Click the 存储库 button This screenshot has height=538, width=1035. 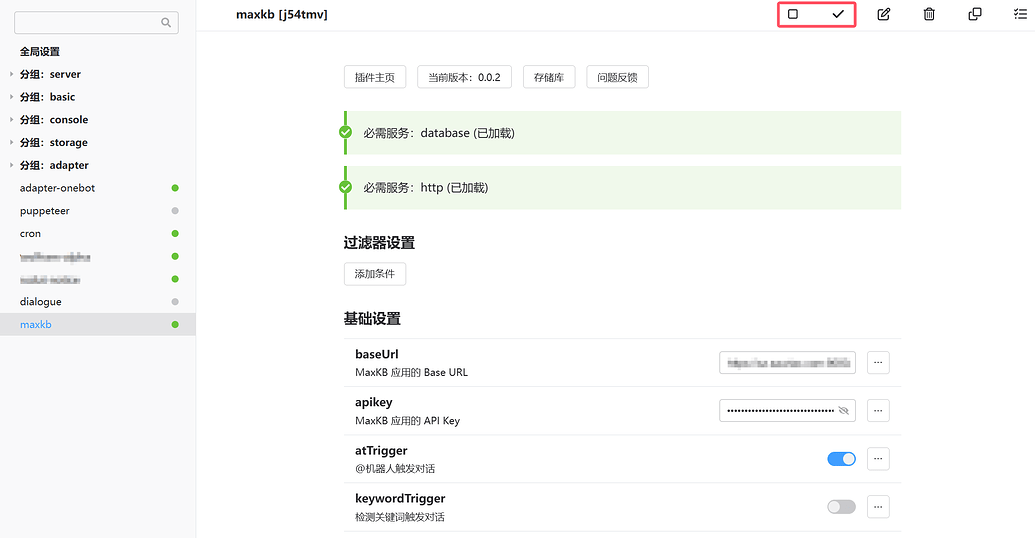549,77
